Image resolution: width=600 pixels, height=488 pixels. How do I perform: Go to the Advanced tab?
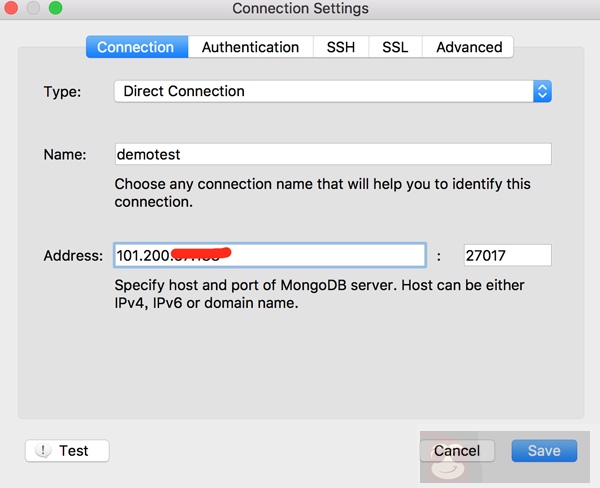468,47
